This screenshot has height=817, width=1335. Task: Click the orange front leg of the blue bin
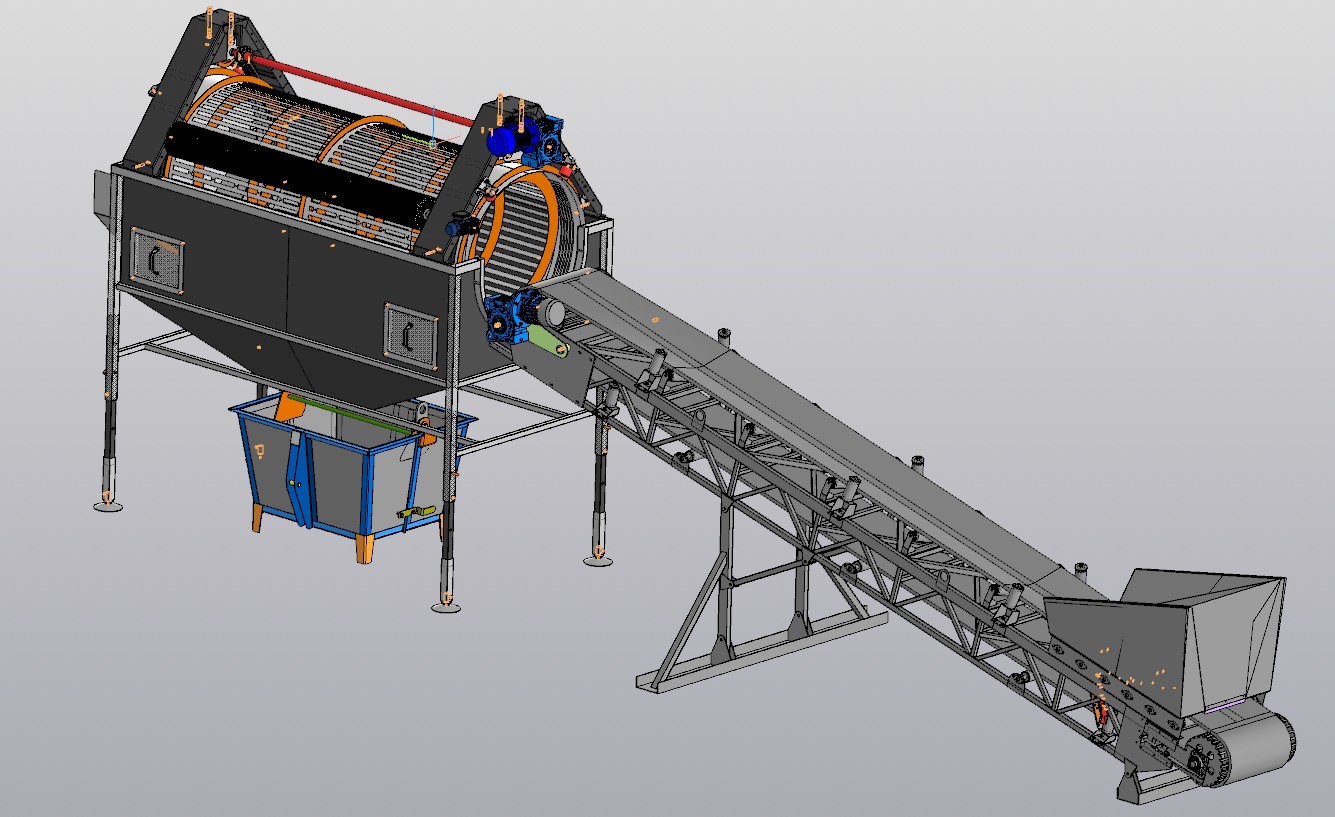[x=365, y=549]
